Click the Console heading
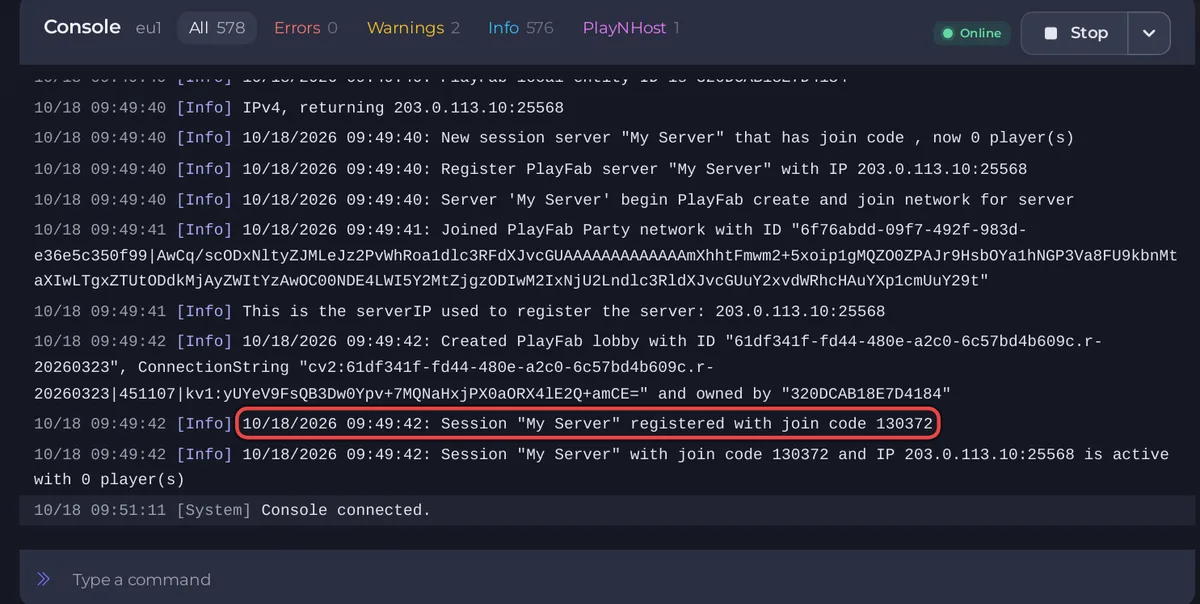This screenshot has width=1200, height=604. point(82,27)
